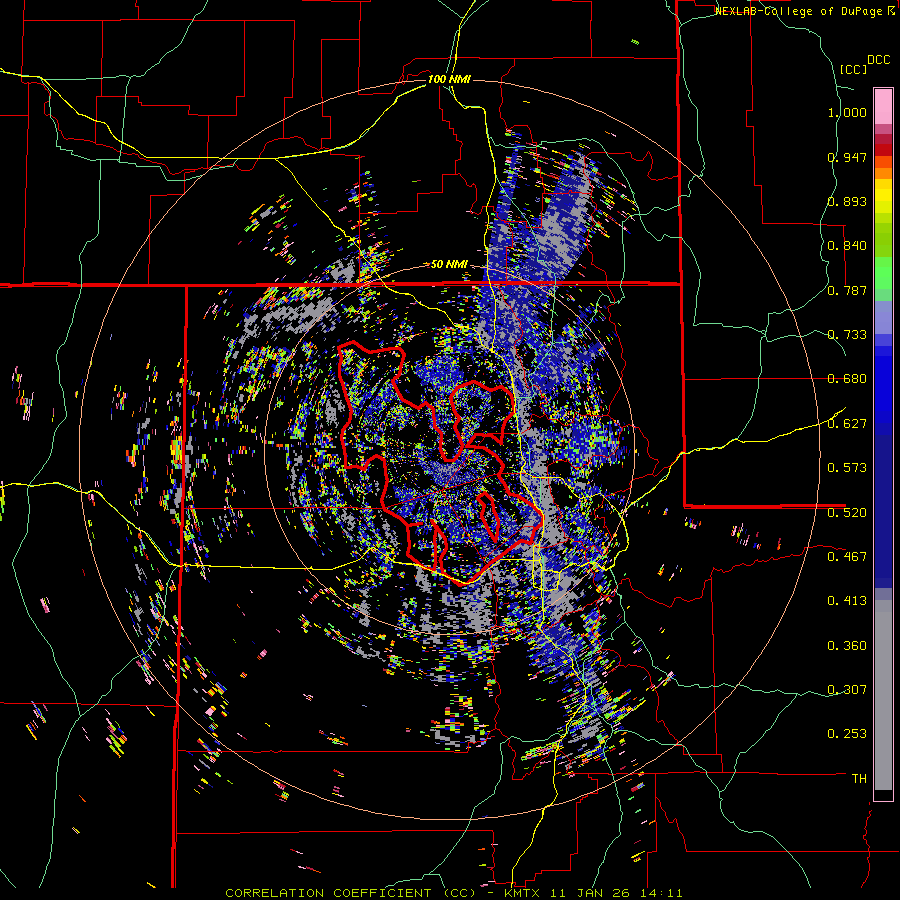Pick the gray swatch in the color bar
The image size is (900, 900).
click(883, 695)
